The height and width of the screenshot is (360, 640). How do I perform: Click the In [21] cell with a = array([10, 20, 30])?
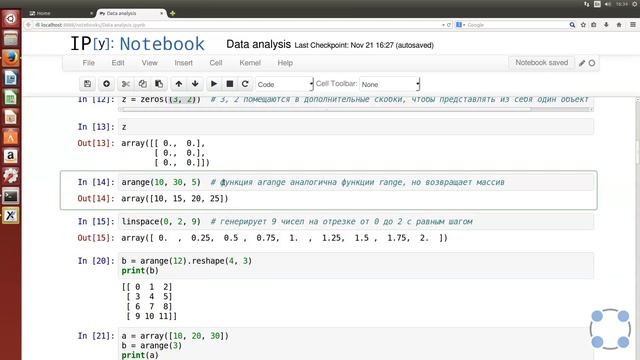356,344
